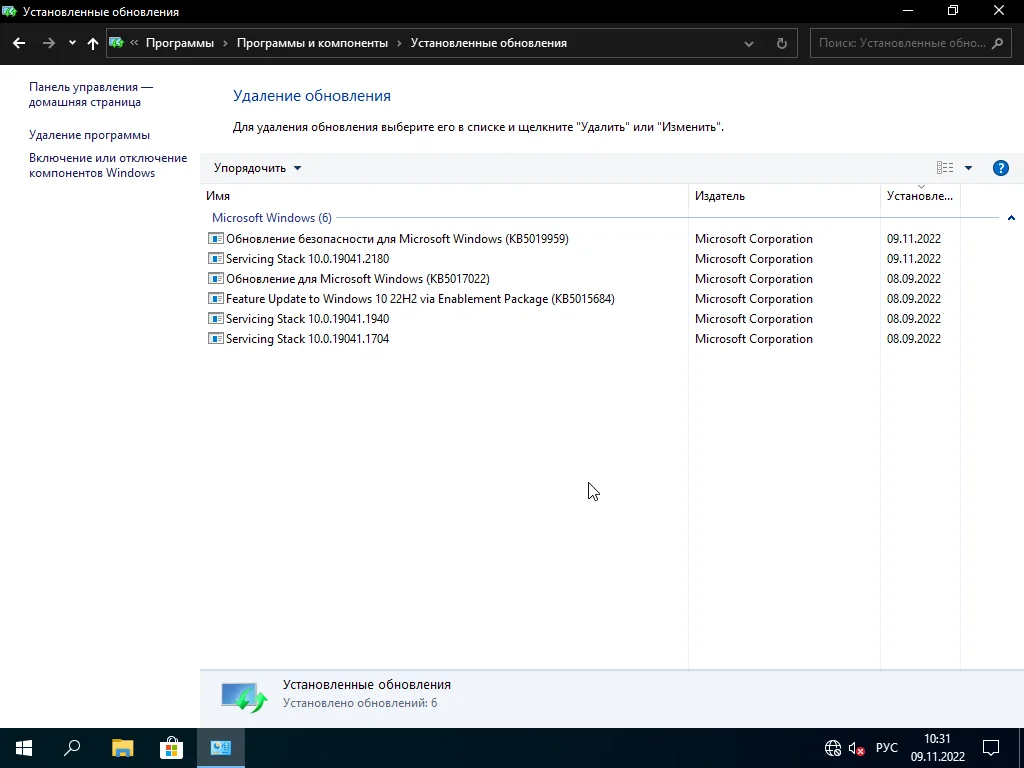The height and width of the screenshot is (768, 1024).
Task: Click icon of the KB5019959 update row
Action: pos(216,238)
